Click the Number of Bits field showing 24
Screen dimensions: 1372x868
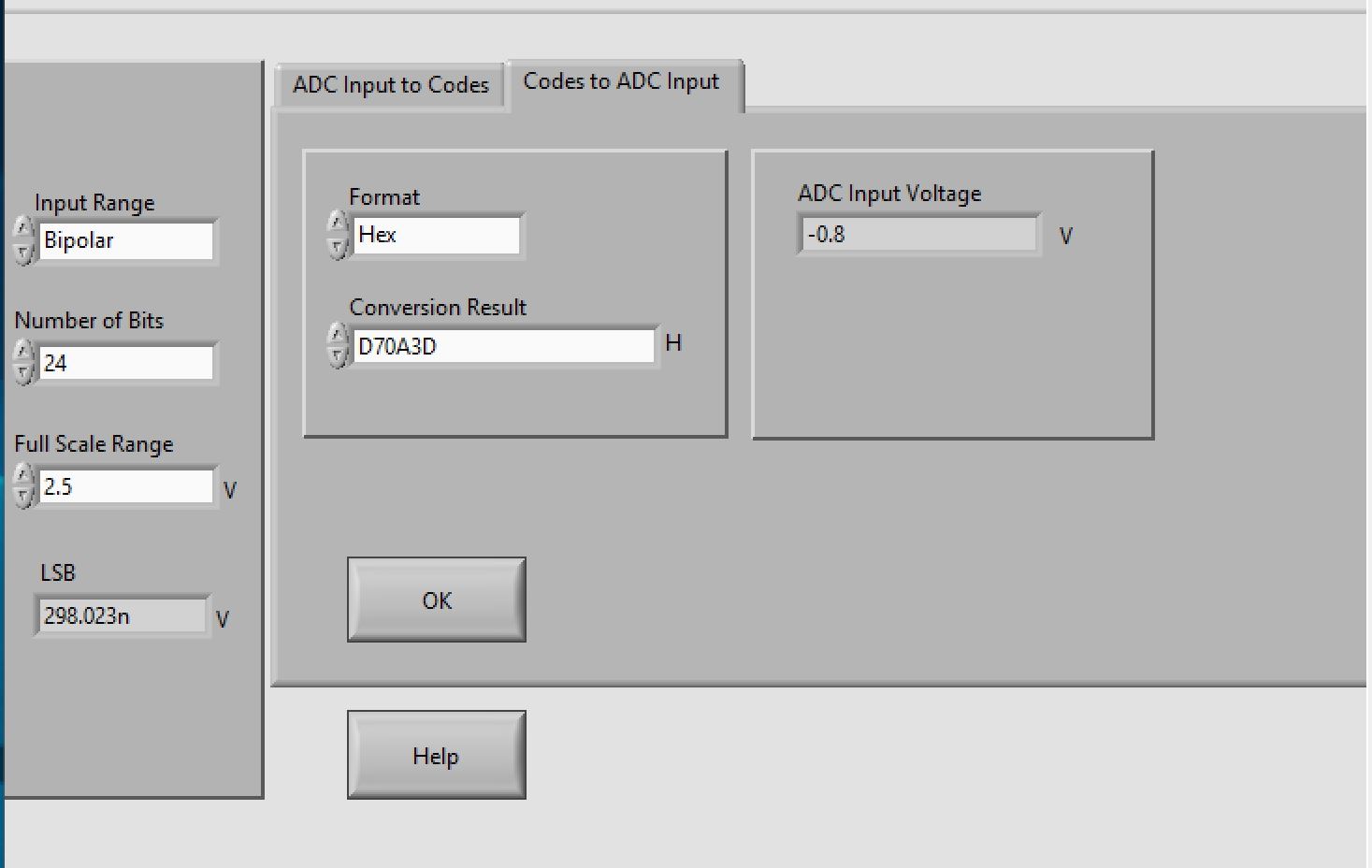pyautogui.click(x=126, y=363)
